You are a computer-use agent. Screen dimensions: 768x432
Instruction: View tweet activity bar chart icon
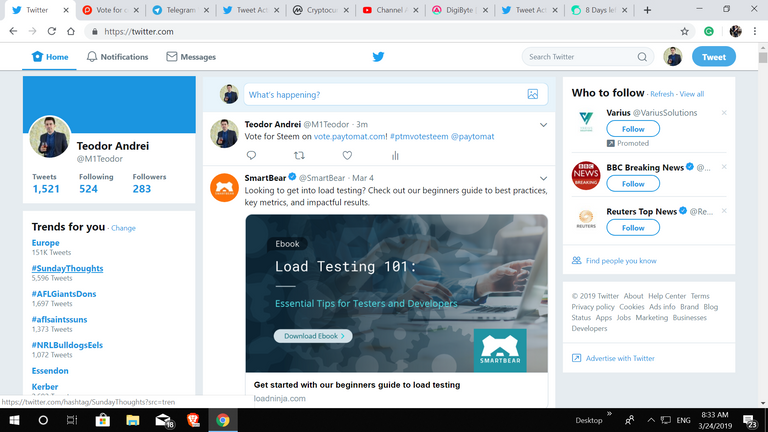(395, 155)
